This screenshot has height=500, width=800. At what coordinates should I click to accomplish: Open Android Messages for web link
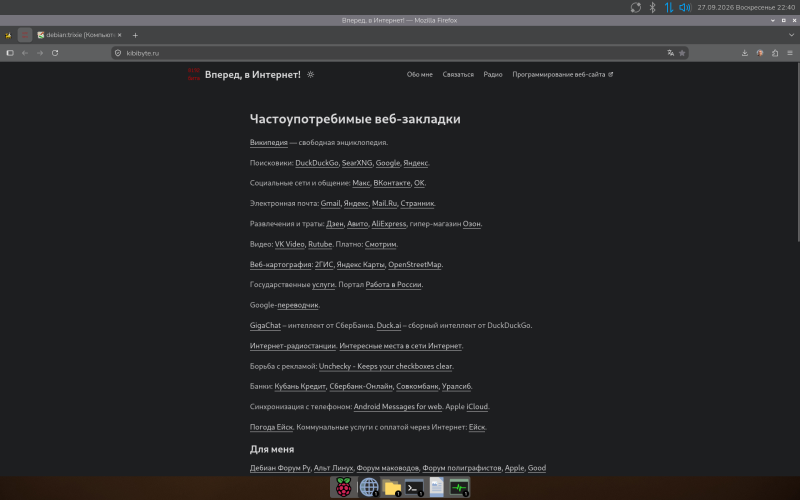tap(397, 407)
